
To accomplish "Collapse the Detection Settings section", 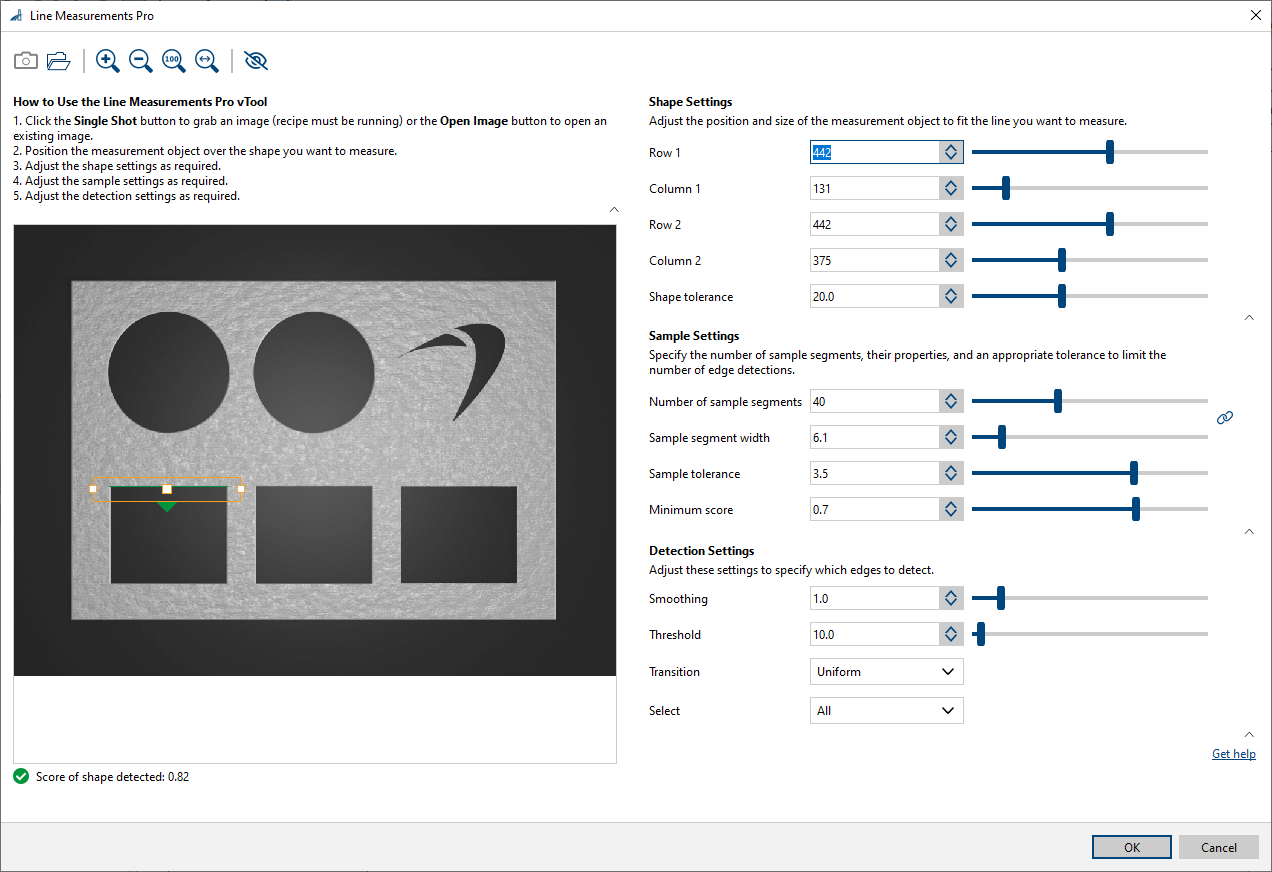I will click(x=1248, y=735).
